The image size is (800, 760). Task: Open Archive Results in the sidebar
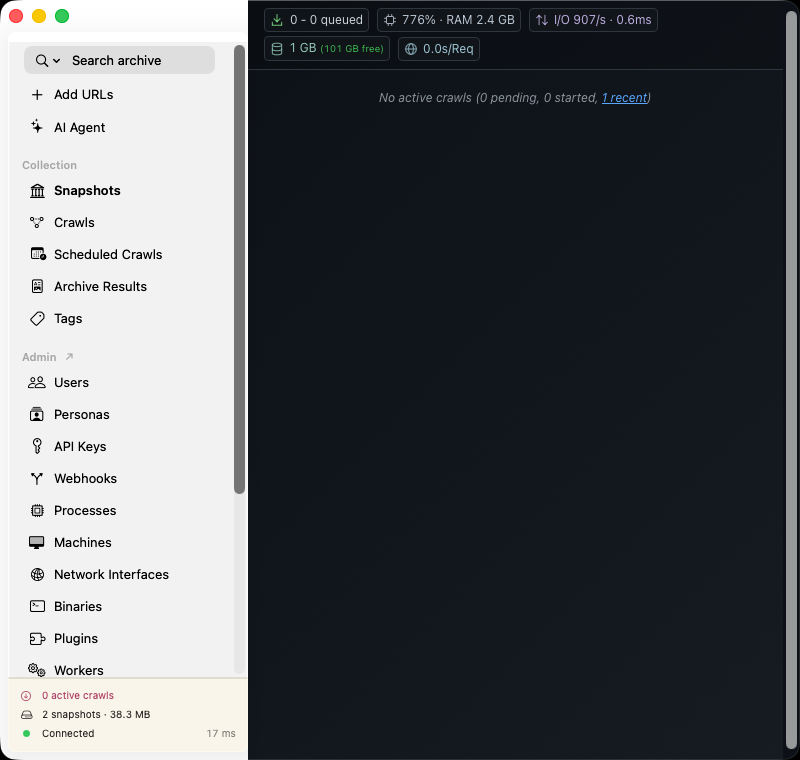pos(101,287)
